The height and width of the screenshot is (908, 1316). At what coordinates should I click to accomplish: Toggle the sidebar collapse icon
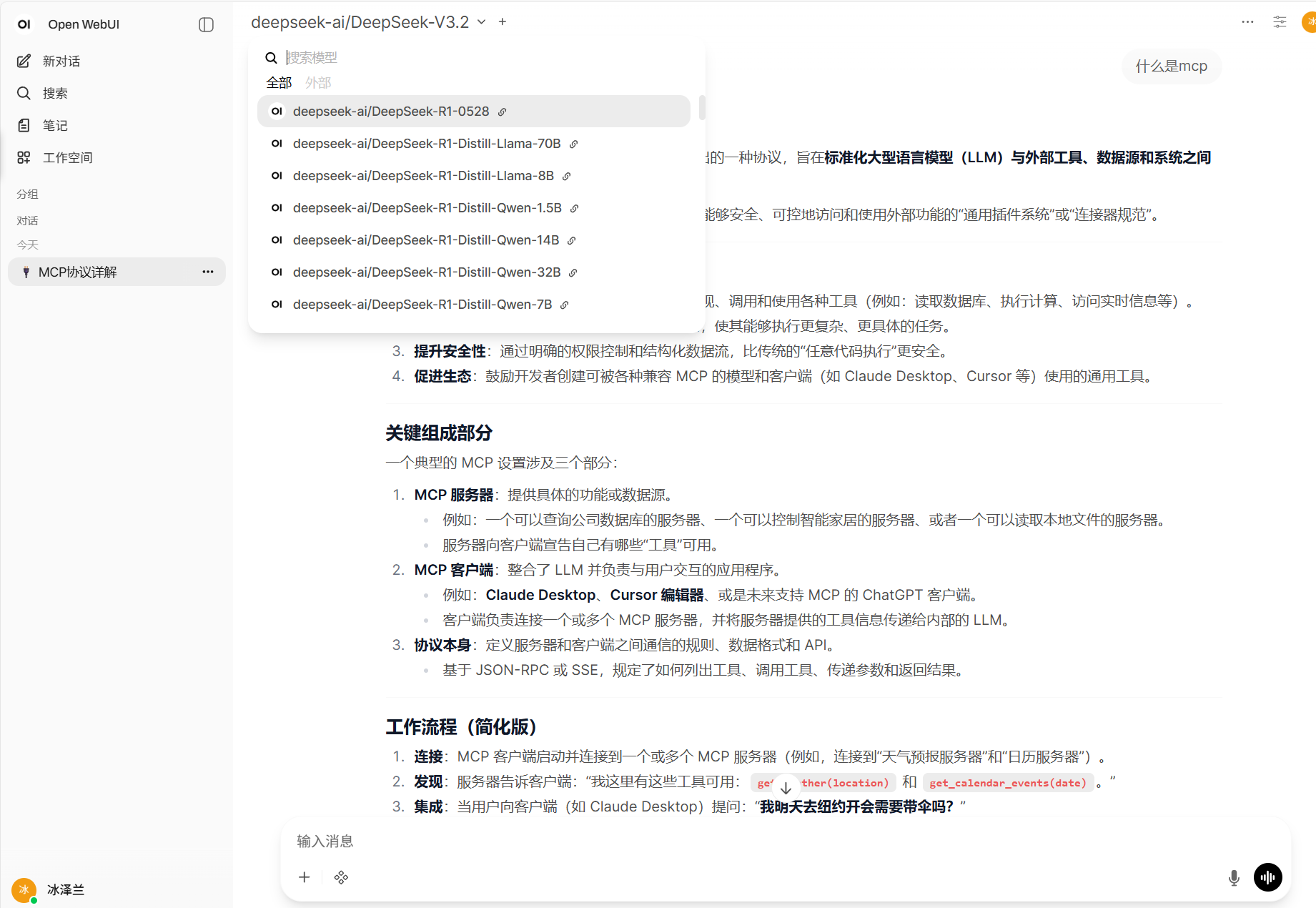click(206, 24)
